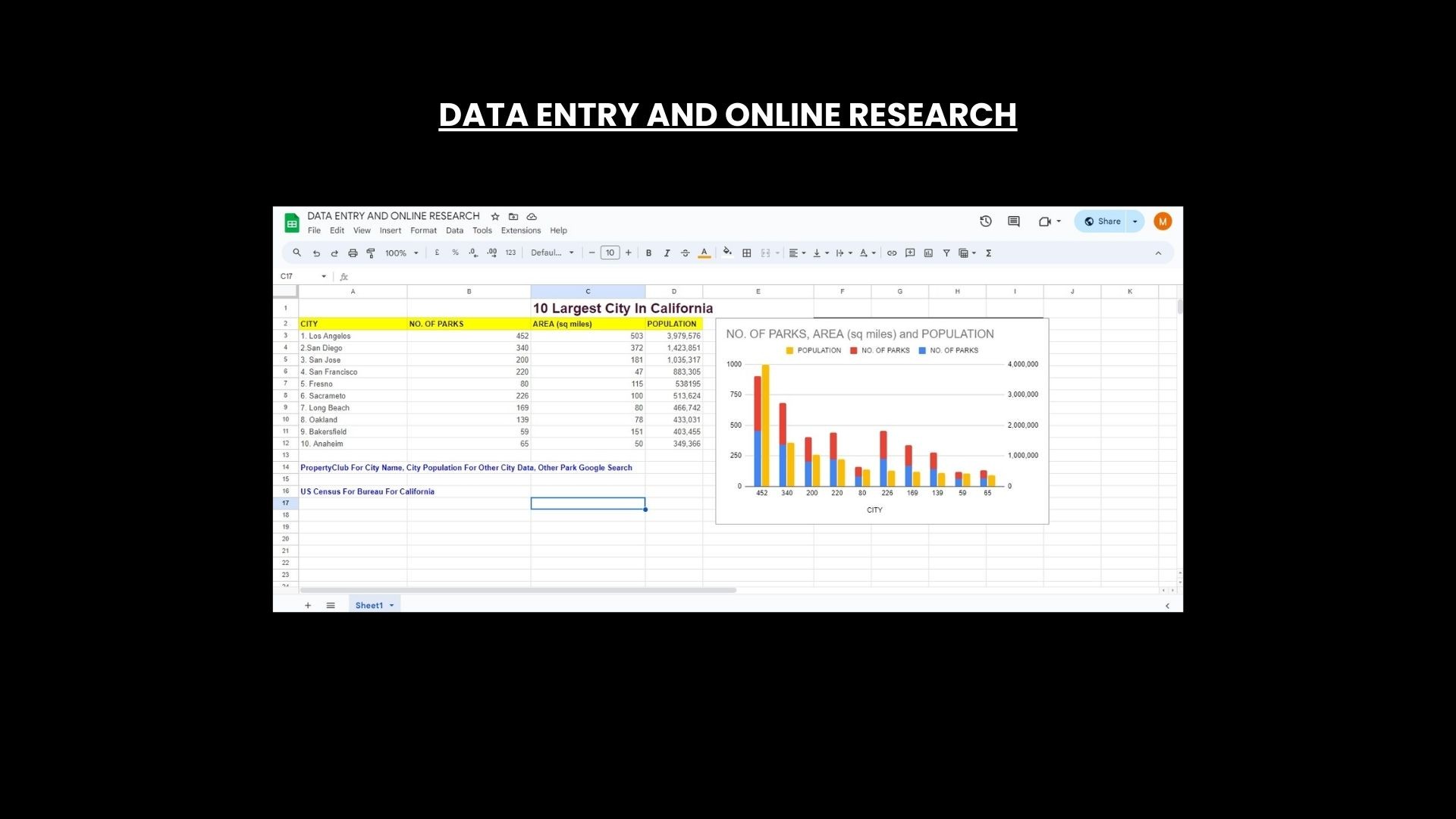Open the comments panel icon
Screen dimensions: 1456x819
pyautogui.click(x=1013, y=221)
